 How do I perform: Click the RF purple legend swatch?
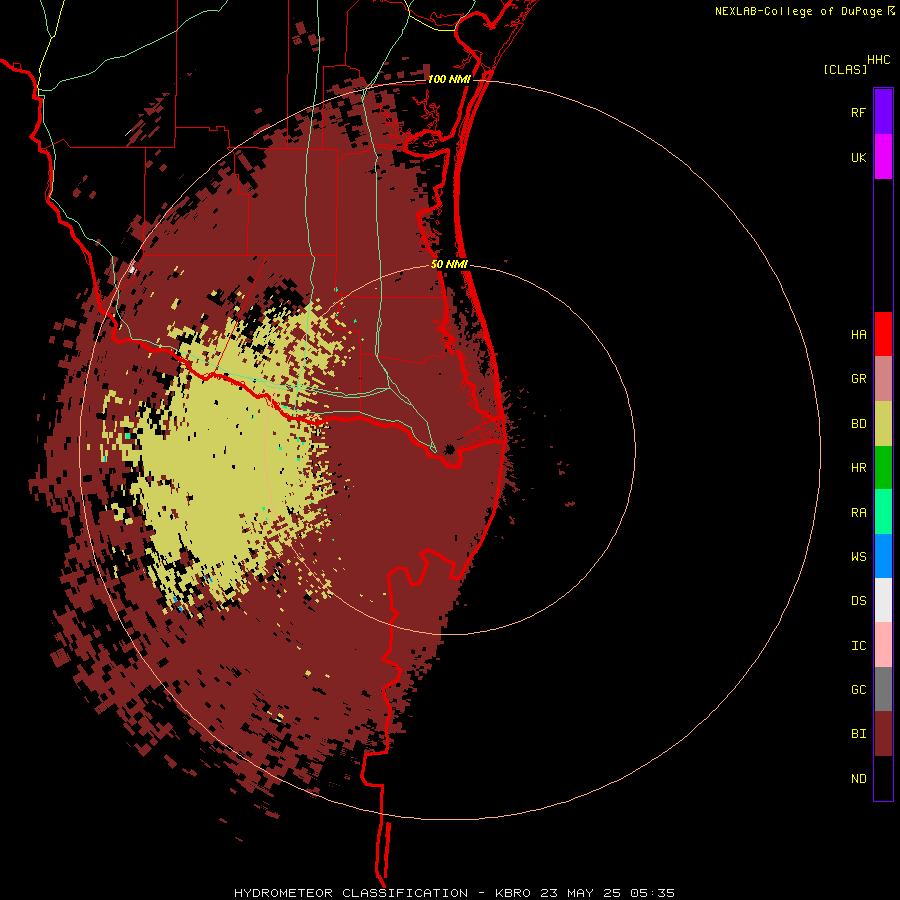pos(883,112)
